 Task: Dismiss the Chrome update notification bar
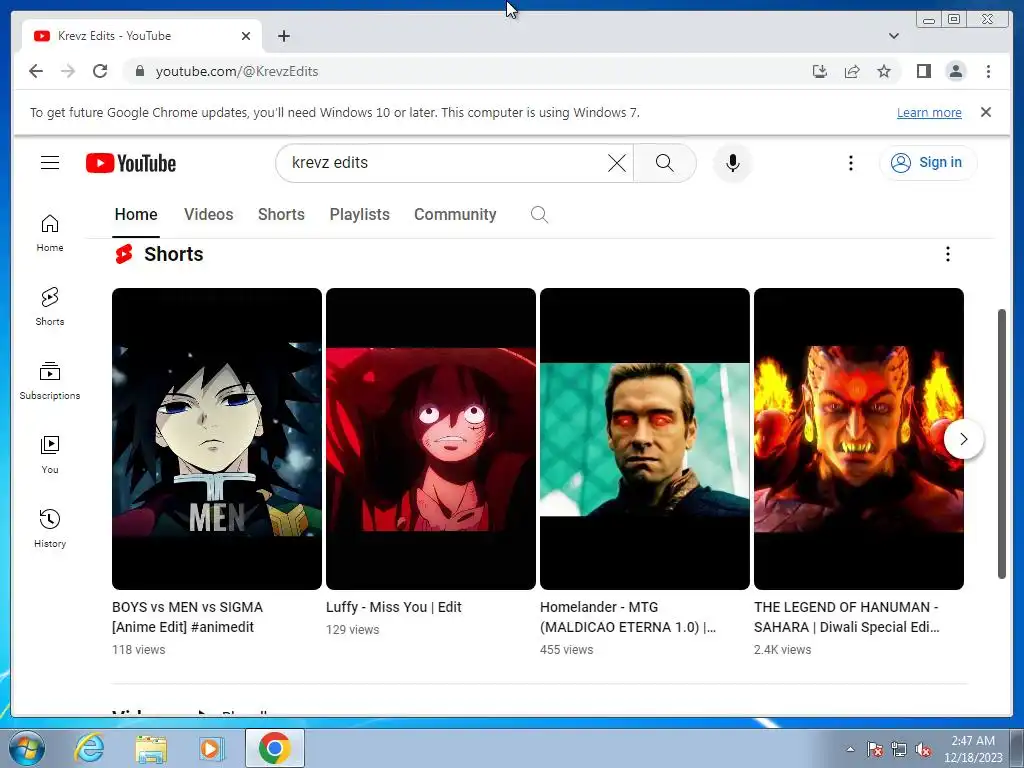[985, 112]
